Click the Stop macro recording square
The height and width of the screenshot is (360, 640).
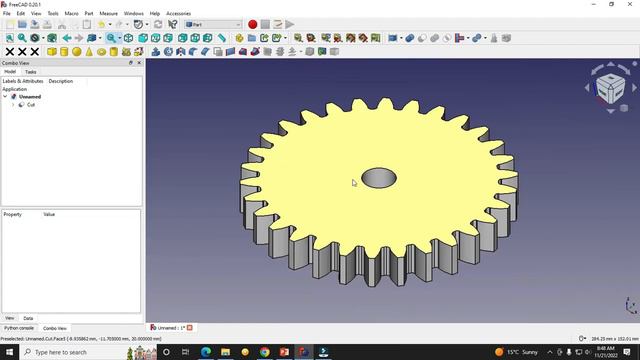coord(265,24)
